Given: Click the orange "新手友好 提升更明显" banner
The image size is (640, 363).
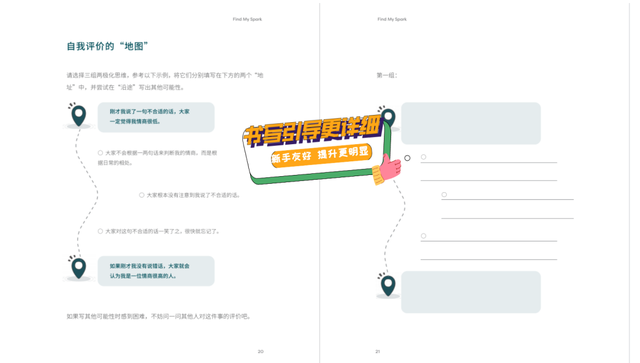Looking at the screenshot, I should [321, 155].
